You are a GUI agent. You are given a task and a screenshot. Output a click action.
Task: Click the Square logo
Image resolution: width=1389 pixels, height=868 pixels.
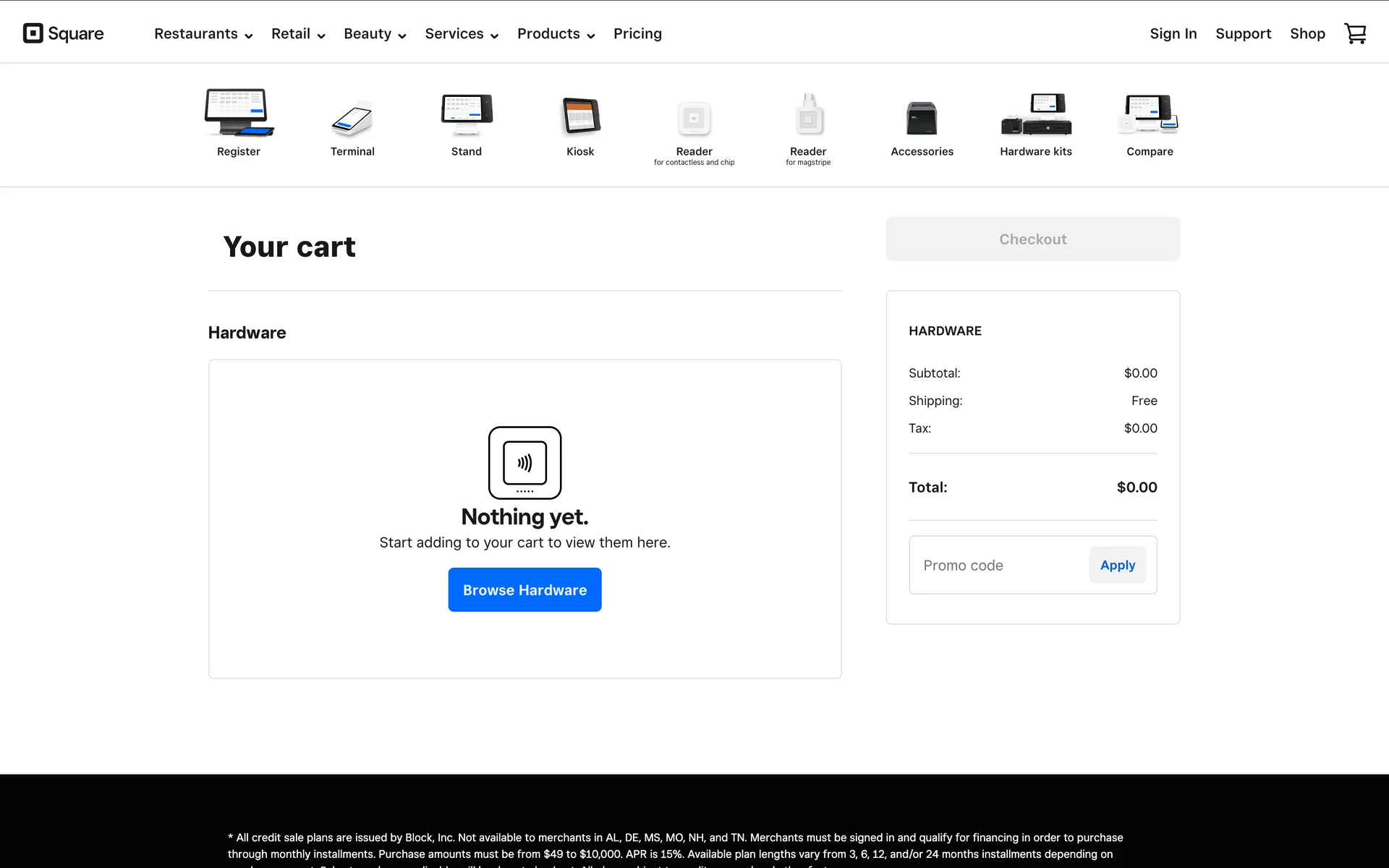pyautogui.click(x=64, y=33)
